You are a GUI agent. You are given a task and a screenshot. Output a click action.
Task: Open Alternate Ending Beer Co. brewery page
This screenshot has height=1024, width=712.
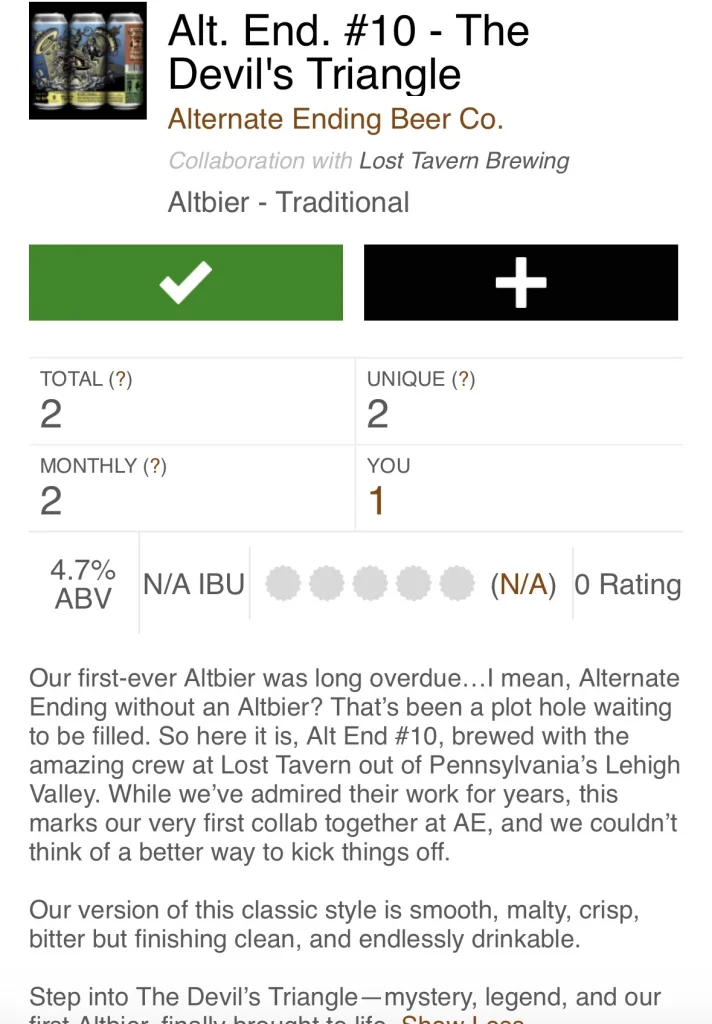point(335,119)
